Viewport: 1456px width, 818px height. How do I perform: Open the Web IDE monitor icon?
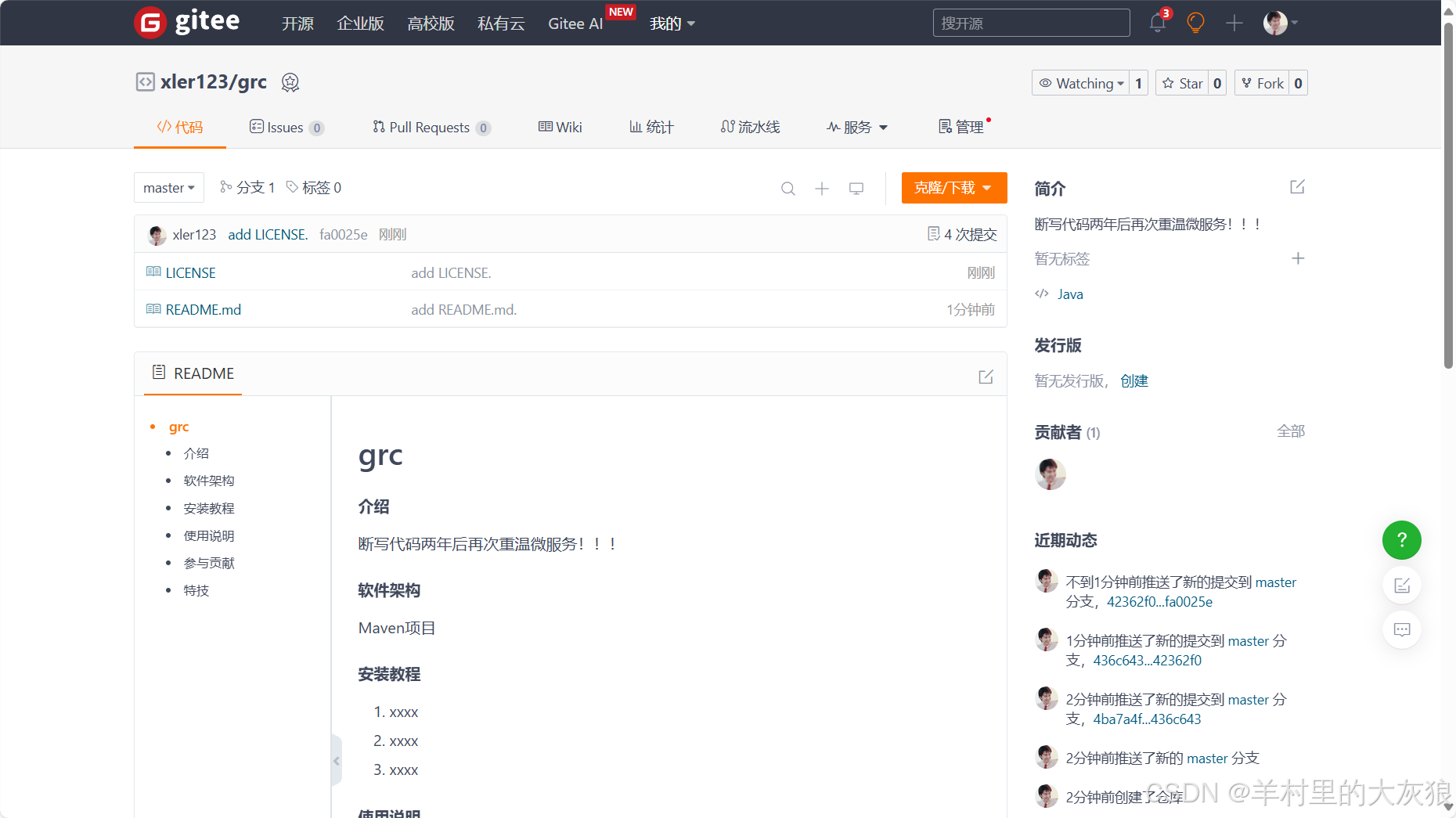pyautogui.click(x=856, y=189)
